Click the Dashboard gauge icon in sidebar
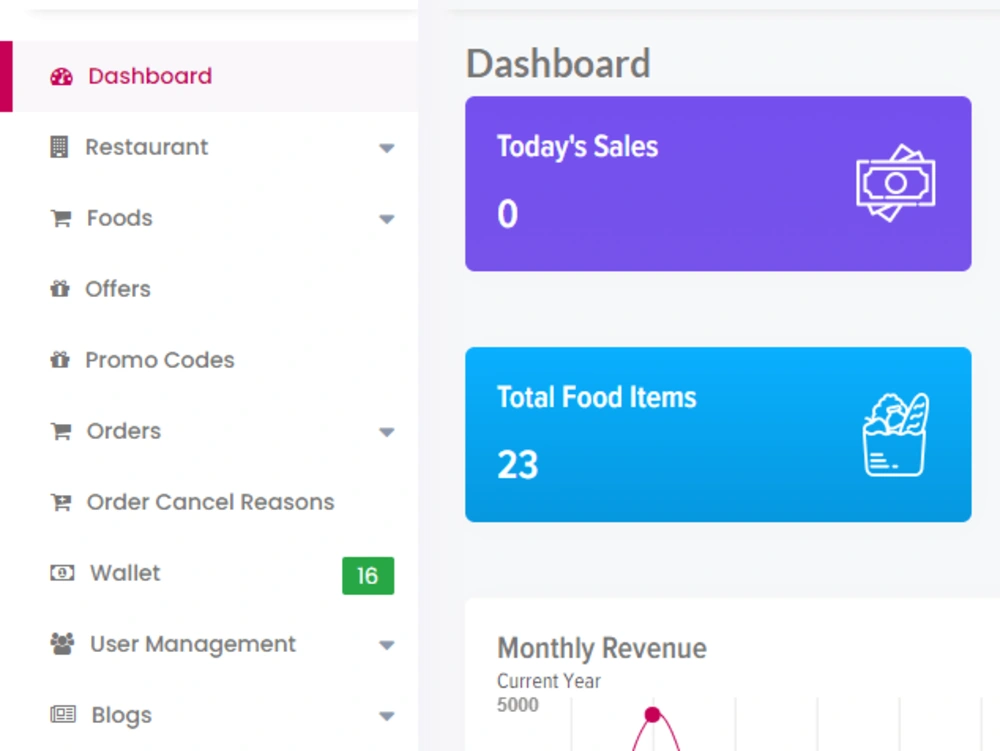Image resolution: width=1000 pixels, height=751 pixels. tap(61, 77)
